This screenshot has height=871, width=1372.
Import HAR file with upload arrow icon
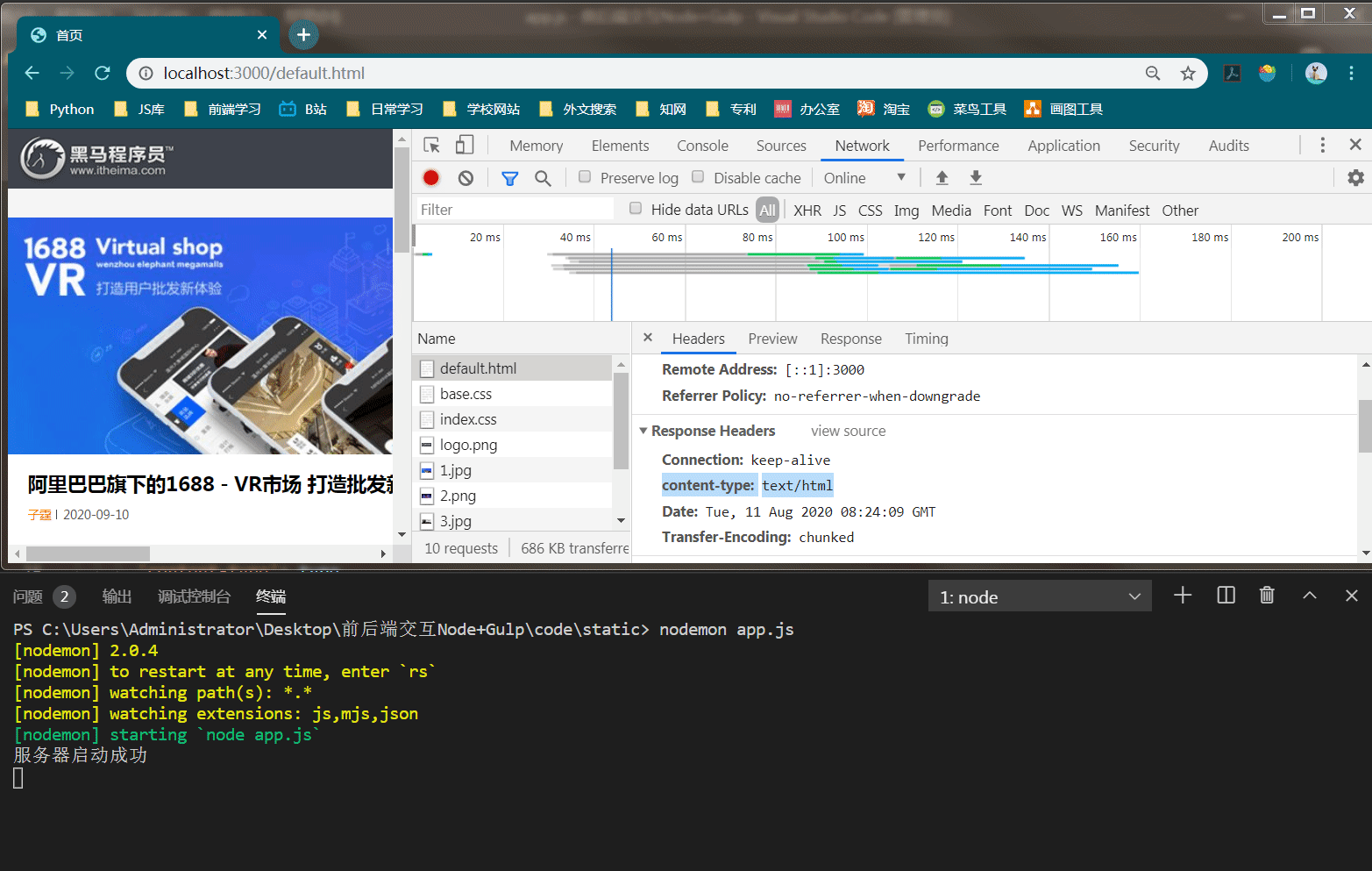(x=942, y=178)
